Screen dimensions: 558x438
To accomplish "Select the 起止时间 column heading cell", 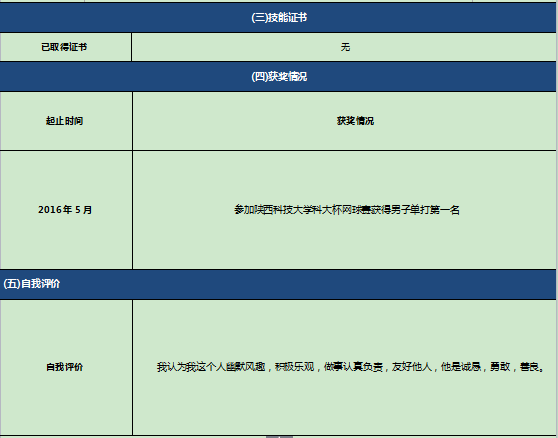I will (x=66, y=121).
